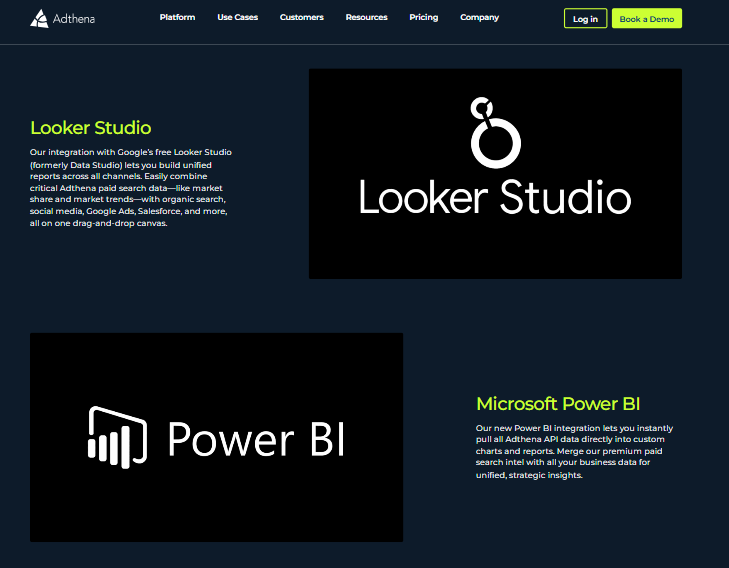This screenshot has width=729, height=568.
Task: Open the Use Cases dropdown menu
Action: [x=237, y=18]
